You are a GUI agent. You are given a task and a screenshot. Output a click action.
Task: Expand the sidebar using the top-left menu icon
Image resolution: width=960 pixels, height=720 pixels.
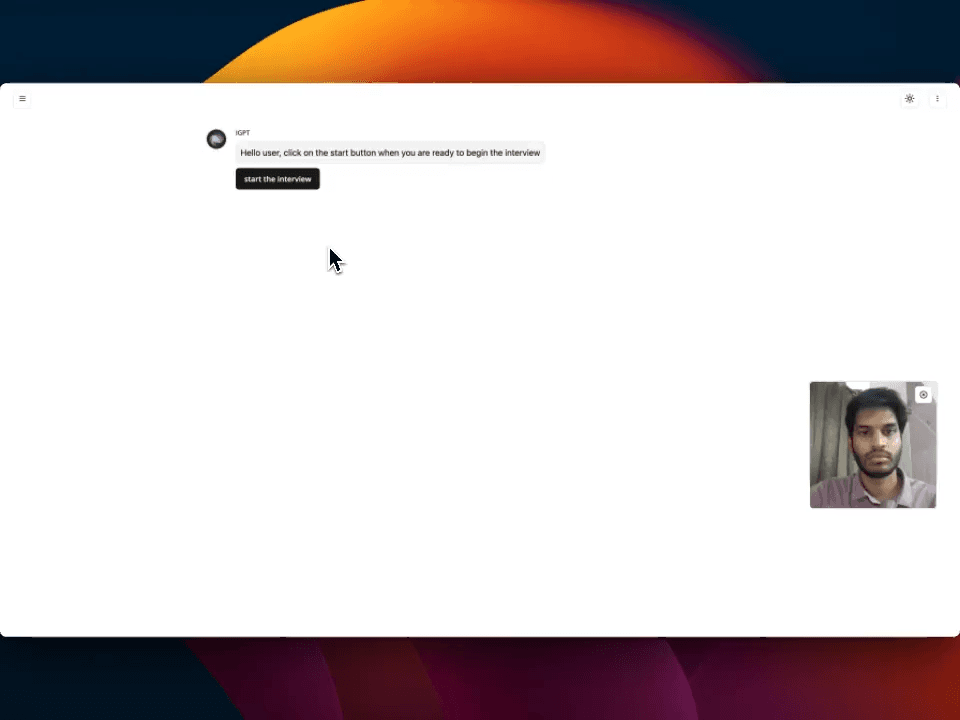coord(22,99)
